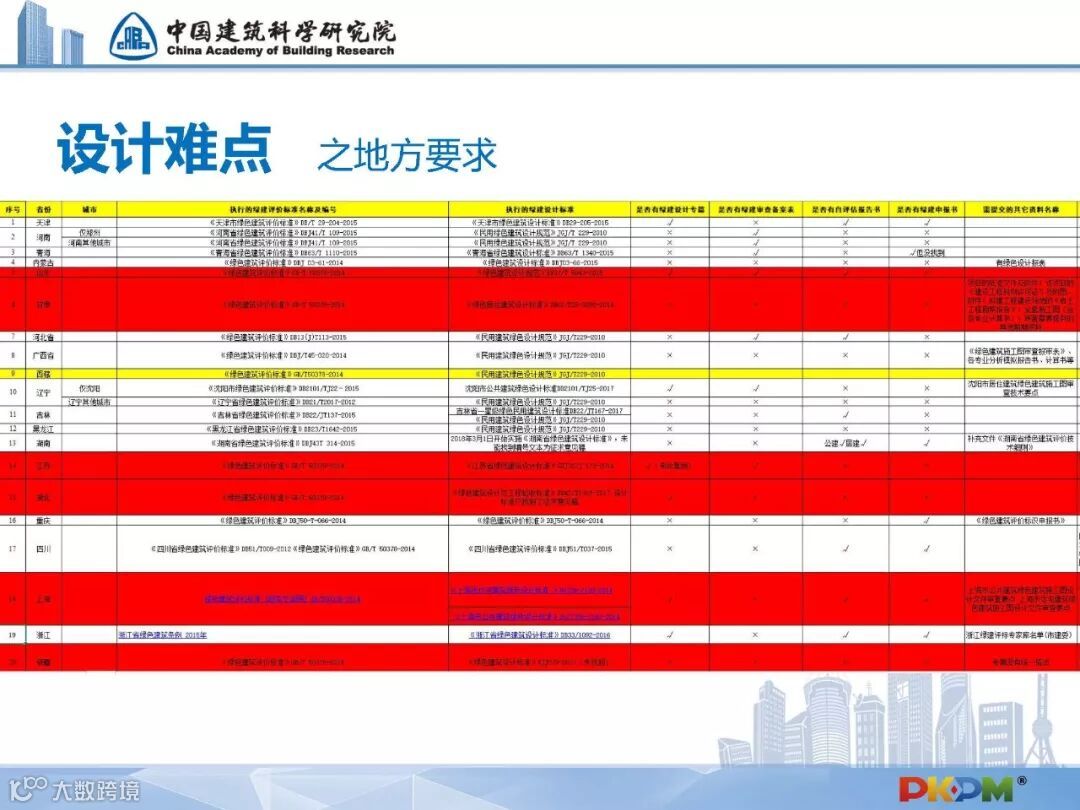Viewport: 1080px width, 810px height.
Task: Select the 湖南 province cell
Action: 43,443
